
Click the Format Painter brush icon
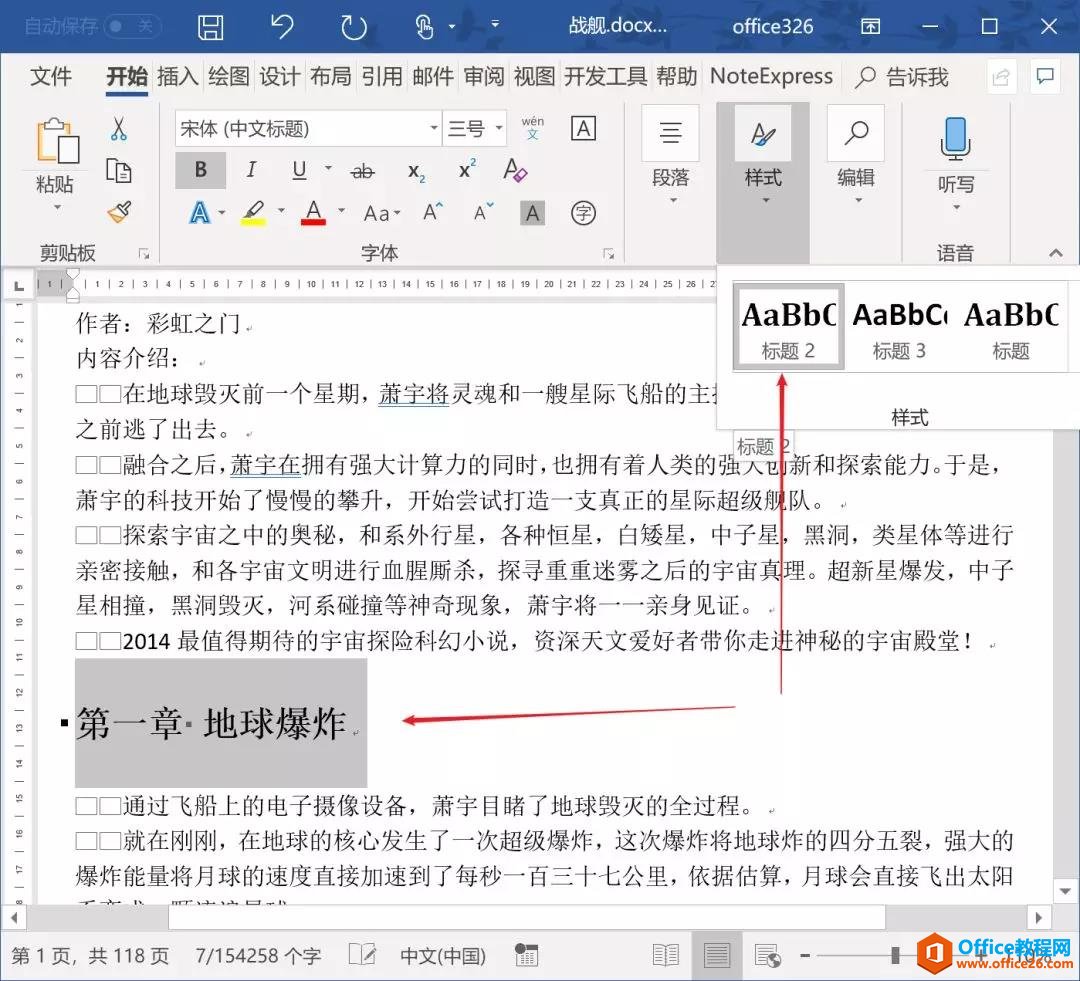coord(119,212)
